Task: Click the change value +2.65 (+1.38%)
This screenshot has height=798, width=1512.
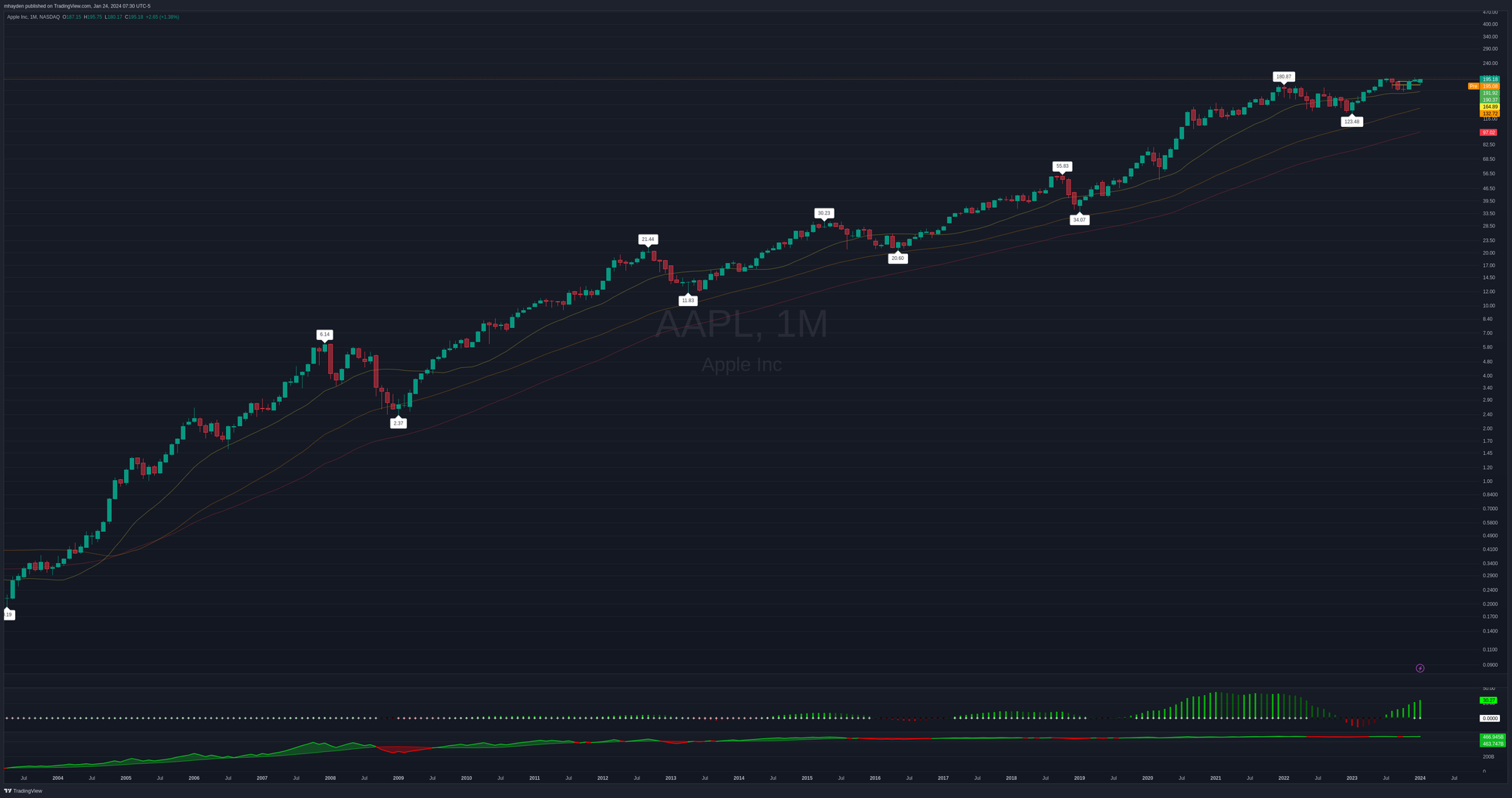Action: pyautogui.click(x=163, y=17)
